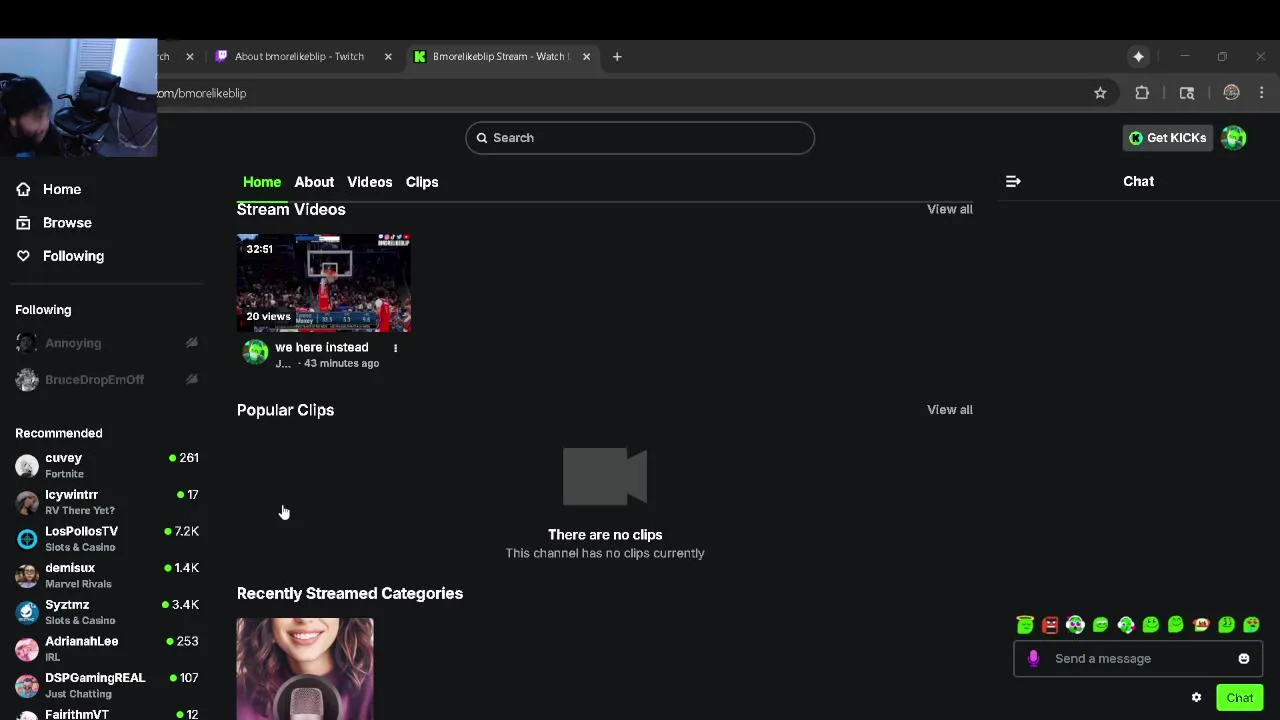Switch to the About channel tab
1280x720 pixels.
point(314,182)
